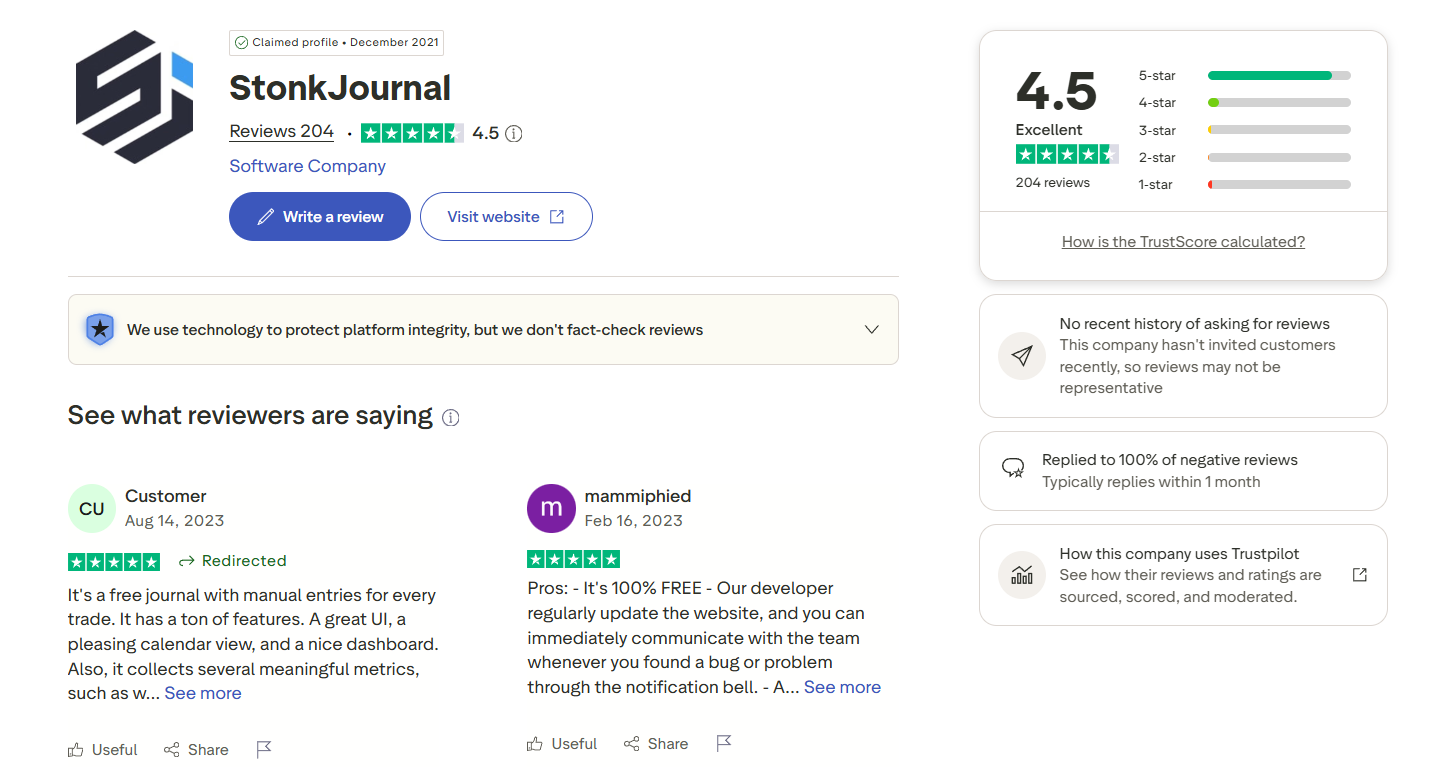
Task: Click How this company uses Trustpilot heading
Action: point(1179,554)
